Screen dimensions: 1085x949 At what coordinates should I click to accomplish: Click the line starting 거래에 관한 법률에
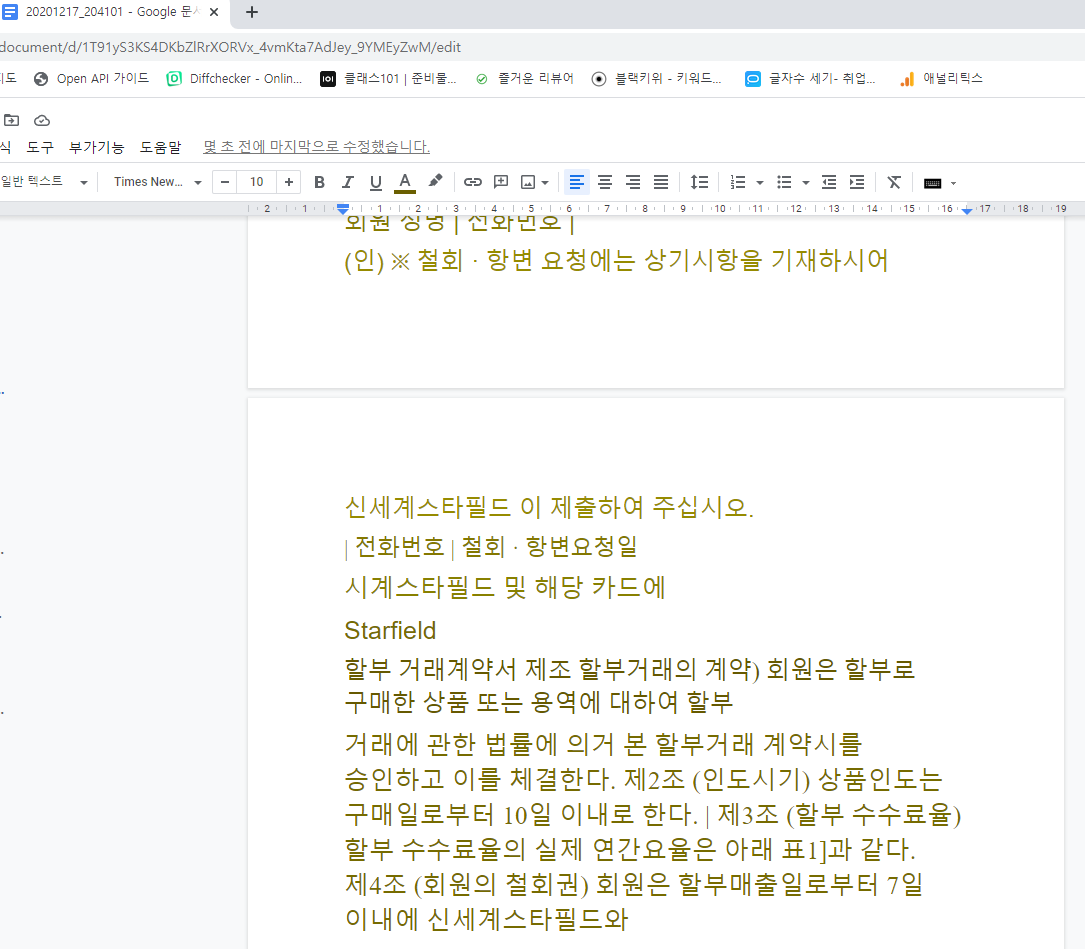coord(603,744)
